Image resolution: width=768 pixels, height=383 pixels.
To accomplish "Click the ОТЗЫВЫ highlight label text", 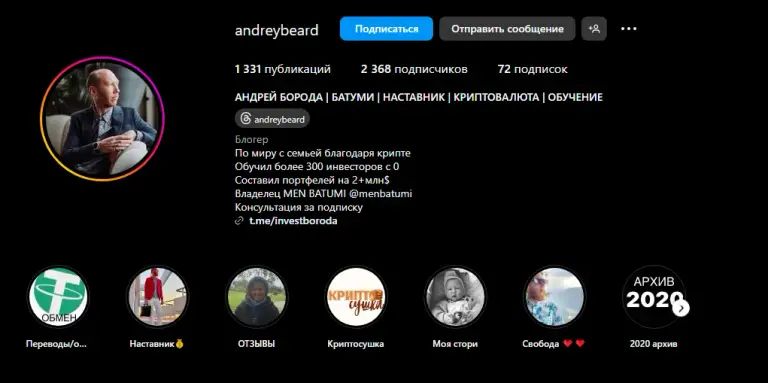I will 257,344.
